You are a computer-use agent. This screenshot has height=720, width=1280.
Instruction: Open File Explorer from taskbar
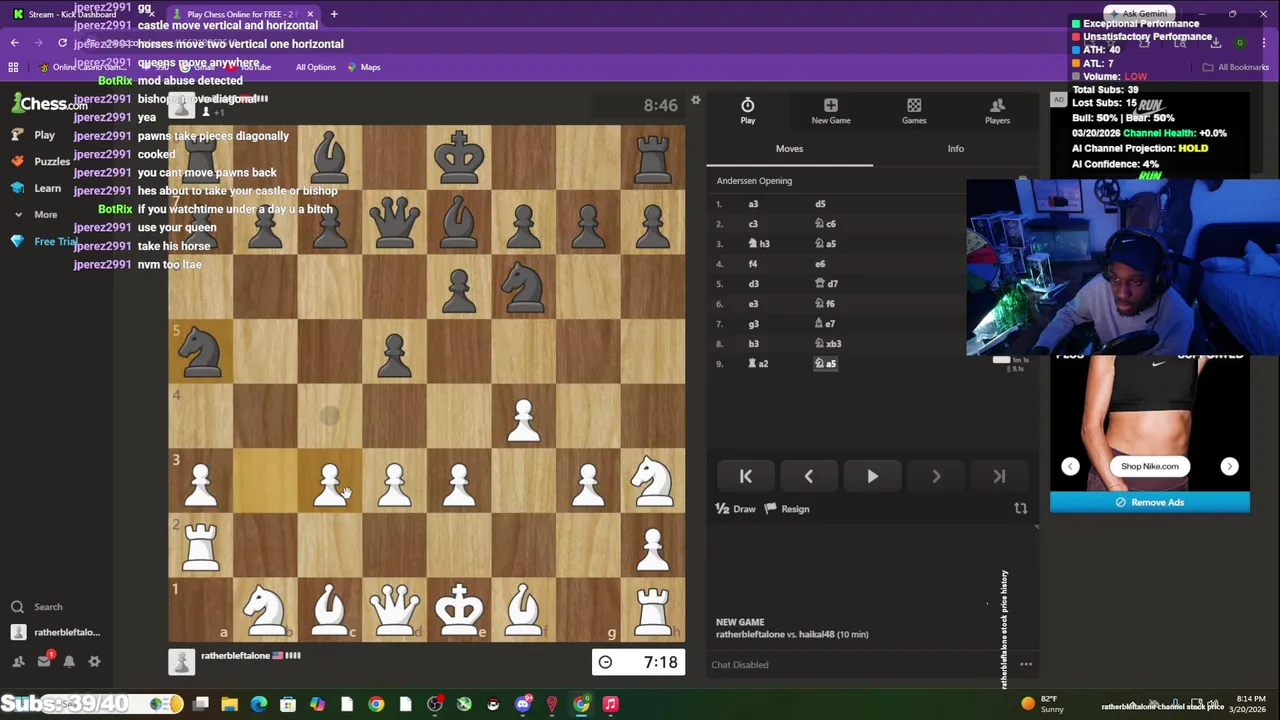pos(229,704)
